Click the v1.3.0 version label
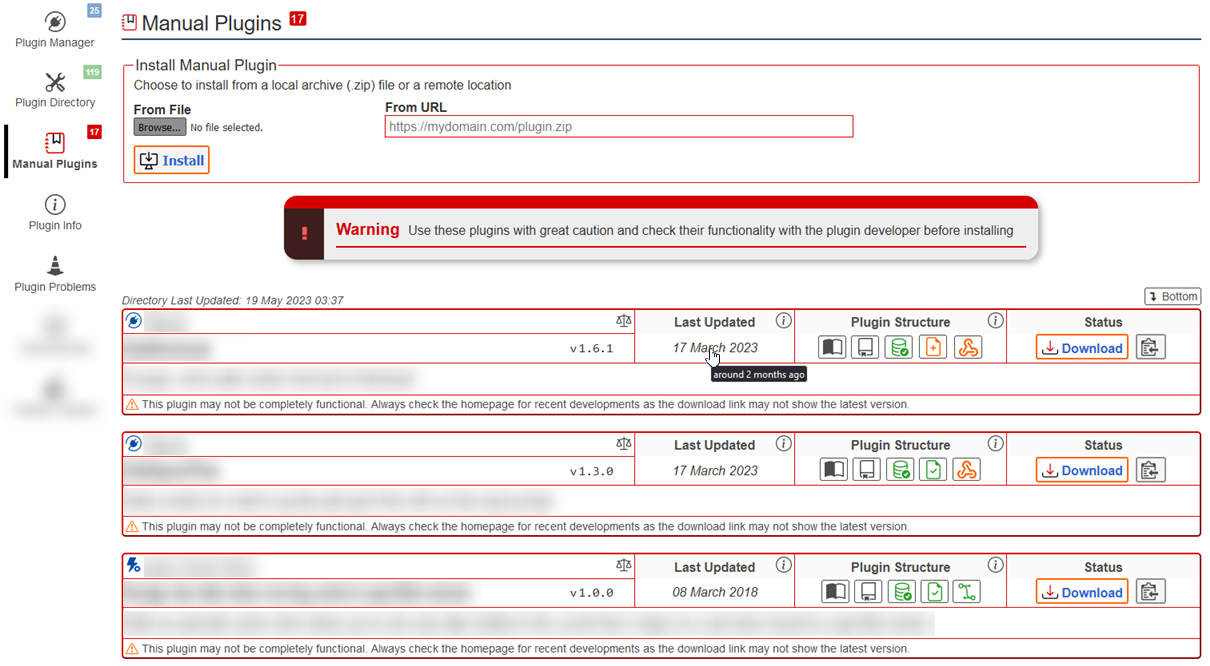1210x666 pixels. (x=591, y=471)
